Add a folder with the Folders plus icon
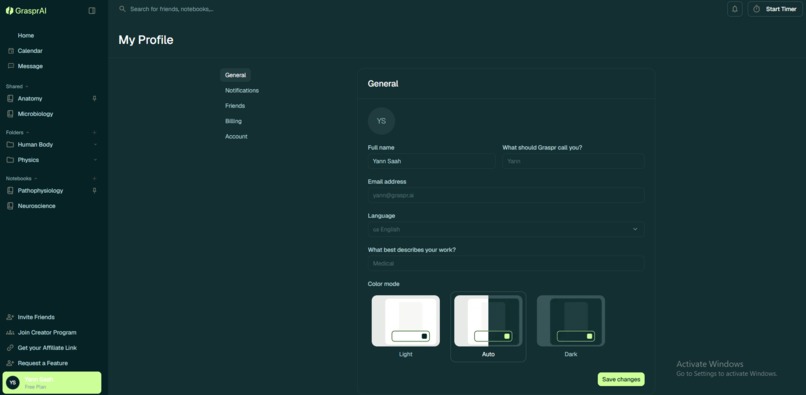The image size is (806, 395). (95, 132)
